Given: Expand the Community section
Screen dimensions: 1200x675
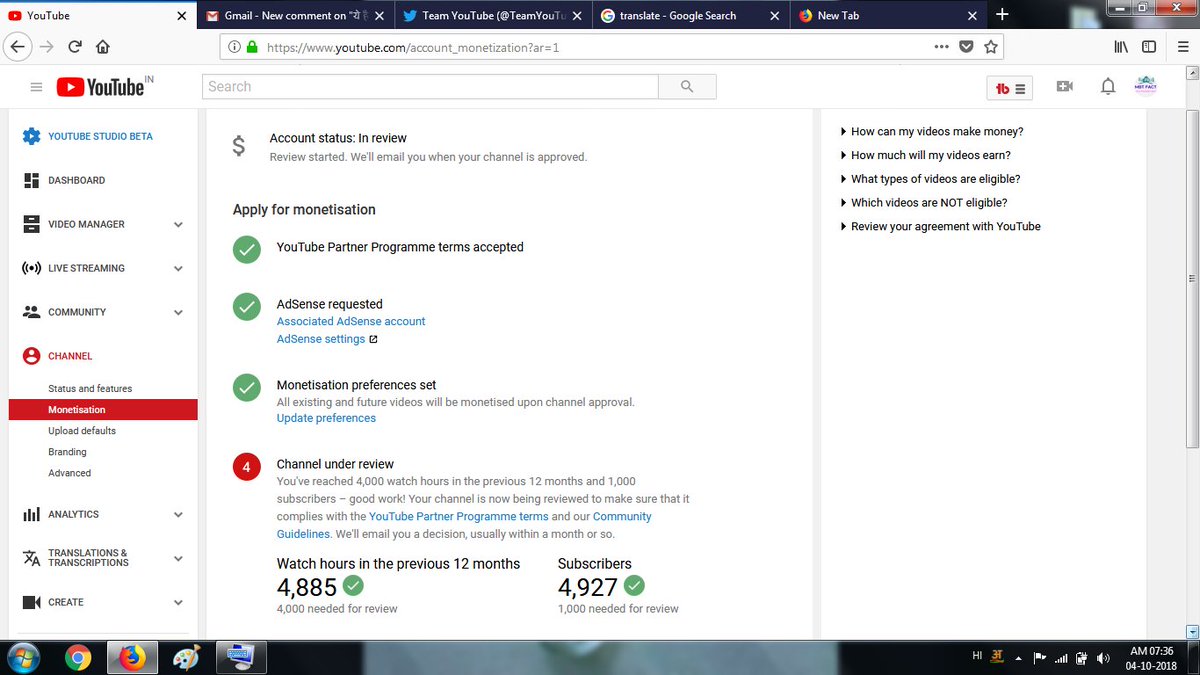Looking at the screenshot, I should click(x=178, y=313).
